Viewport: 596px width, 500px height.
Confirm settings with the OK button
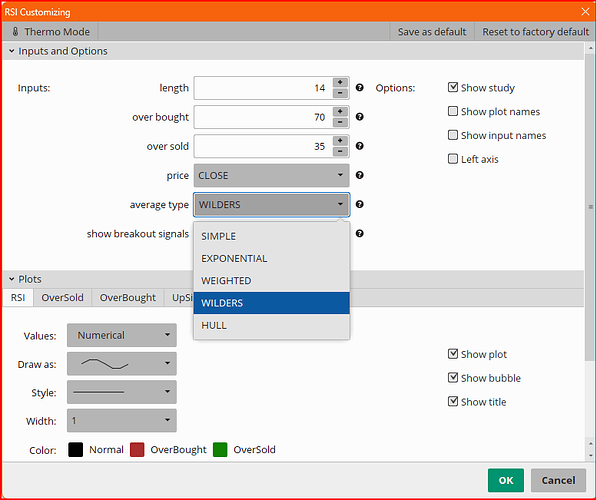pyautogui.click(x=506, y=480)
